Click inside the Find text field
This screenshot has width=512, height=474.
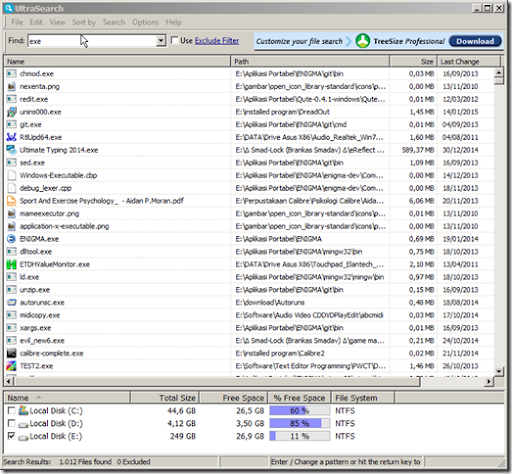tap(92, 41)
